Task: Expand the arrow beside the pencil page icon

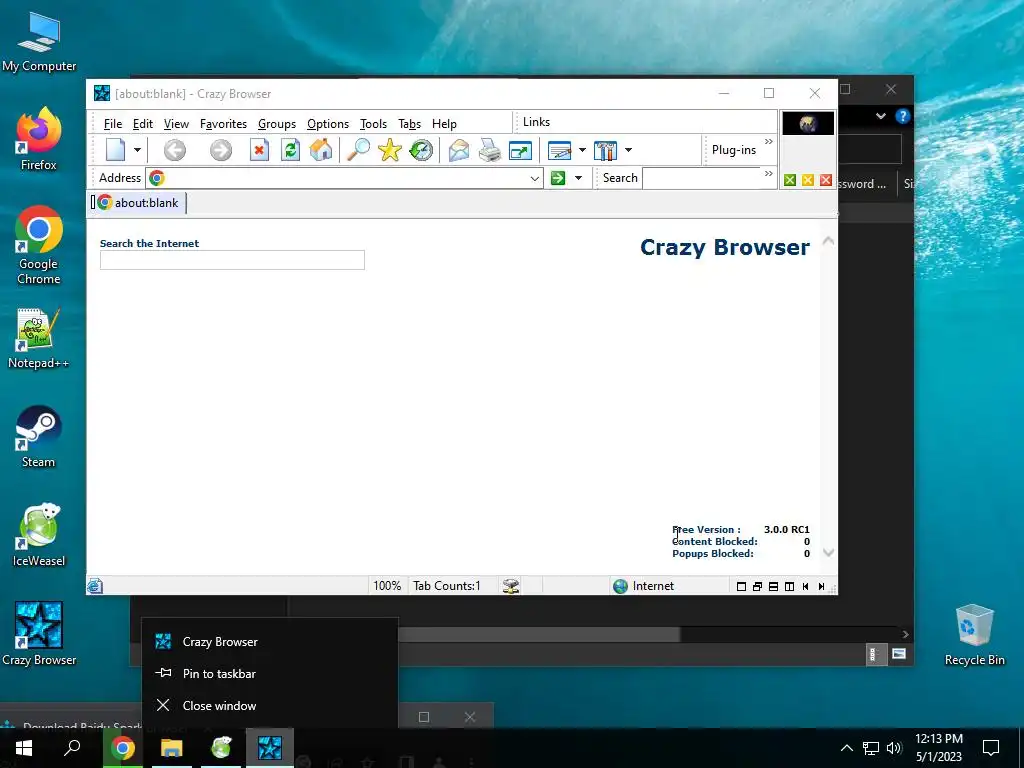Action: click(582, 150)
